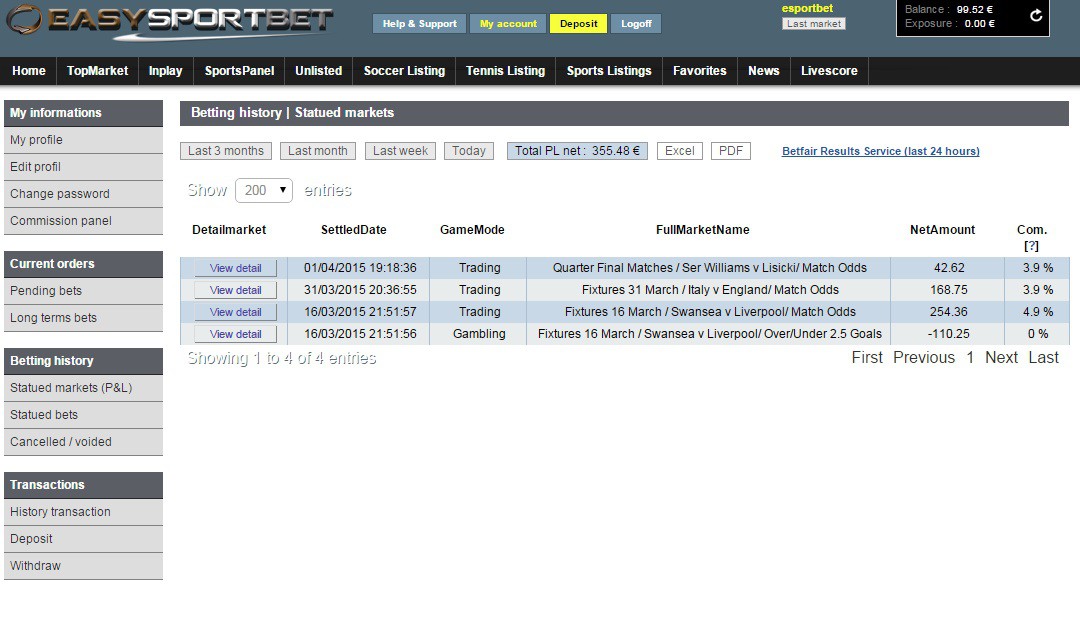Filter history by Today

(469, 151)
